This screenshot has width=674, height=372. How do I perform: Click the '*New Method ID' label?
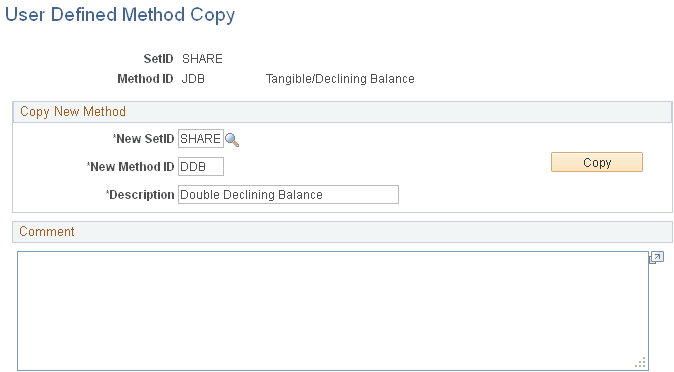point(131,166)
